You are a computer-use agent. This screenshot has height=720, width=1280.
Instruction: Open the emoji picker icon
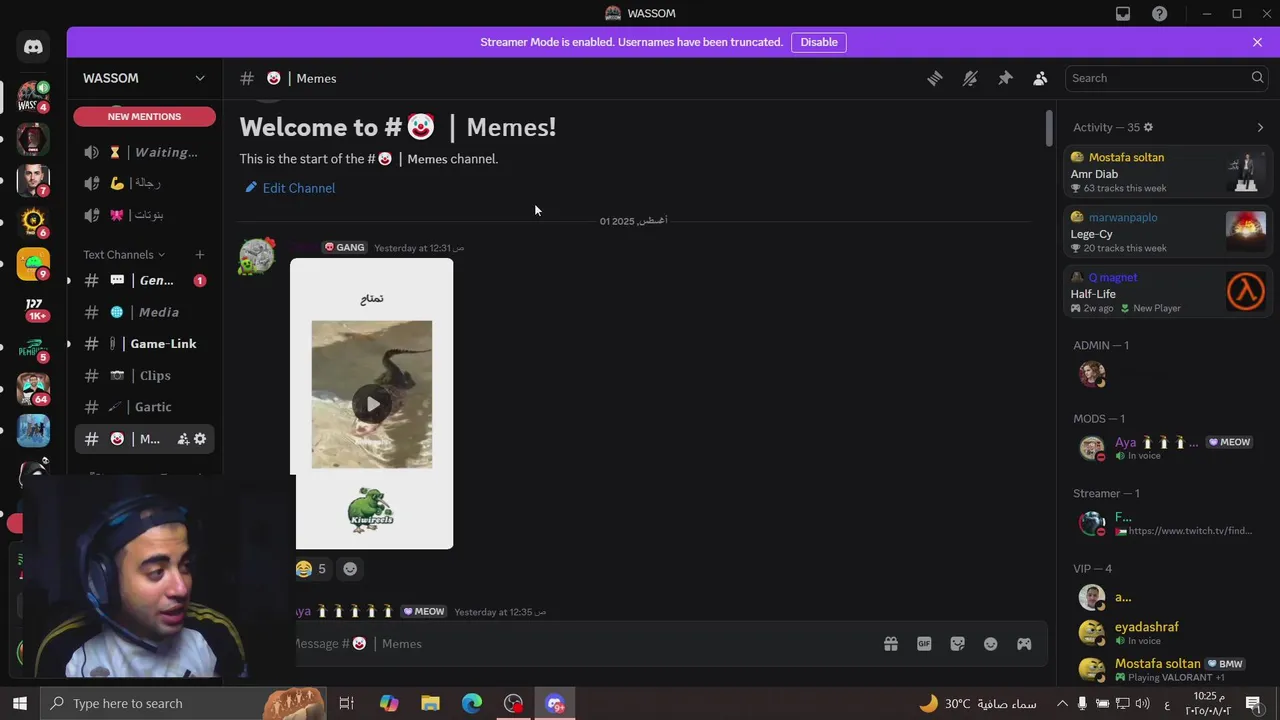pyautogui.click(x=991, y=644)
